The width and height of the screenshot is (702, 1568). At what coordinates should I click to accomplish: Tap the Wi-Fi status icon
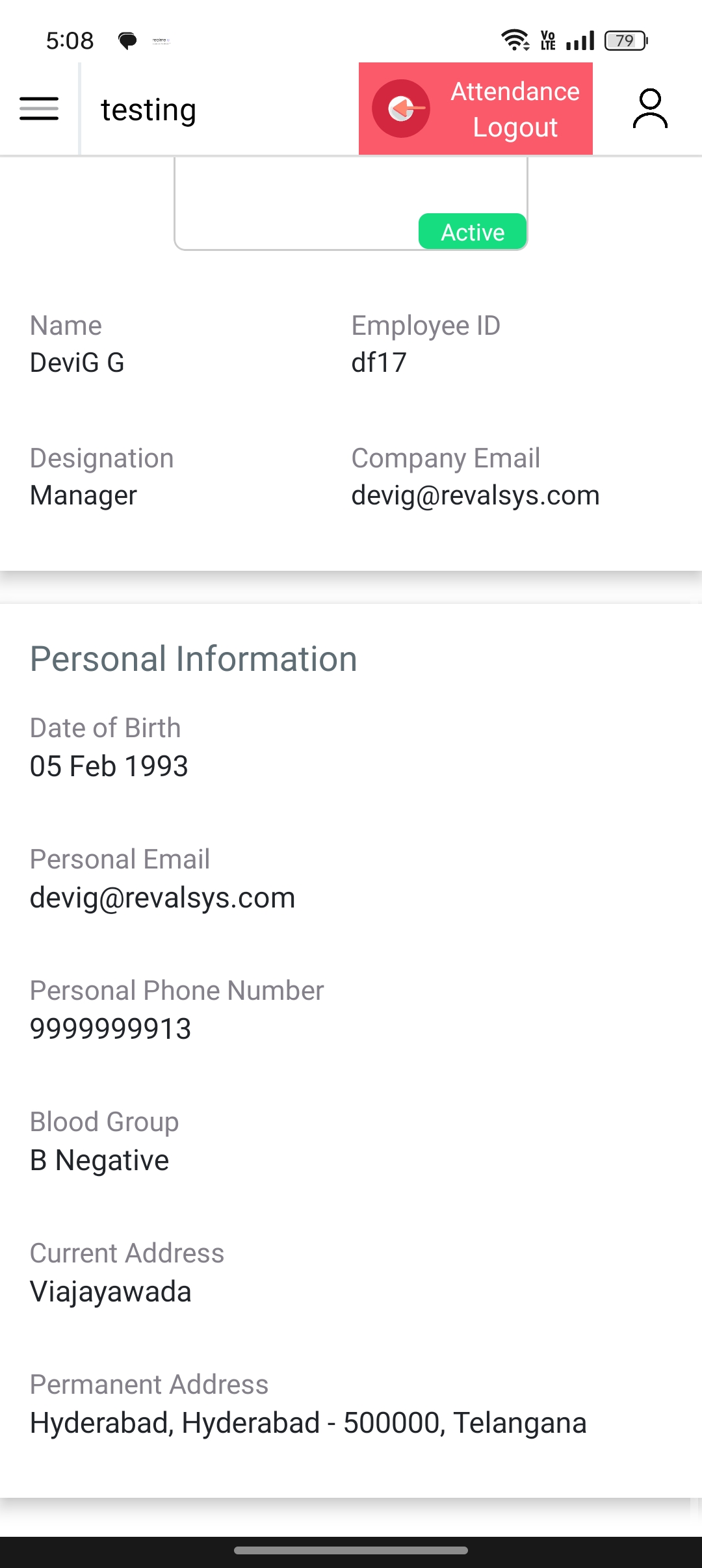pyautogui.click(x=515, y=40)
